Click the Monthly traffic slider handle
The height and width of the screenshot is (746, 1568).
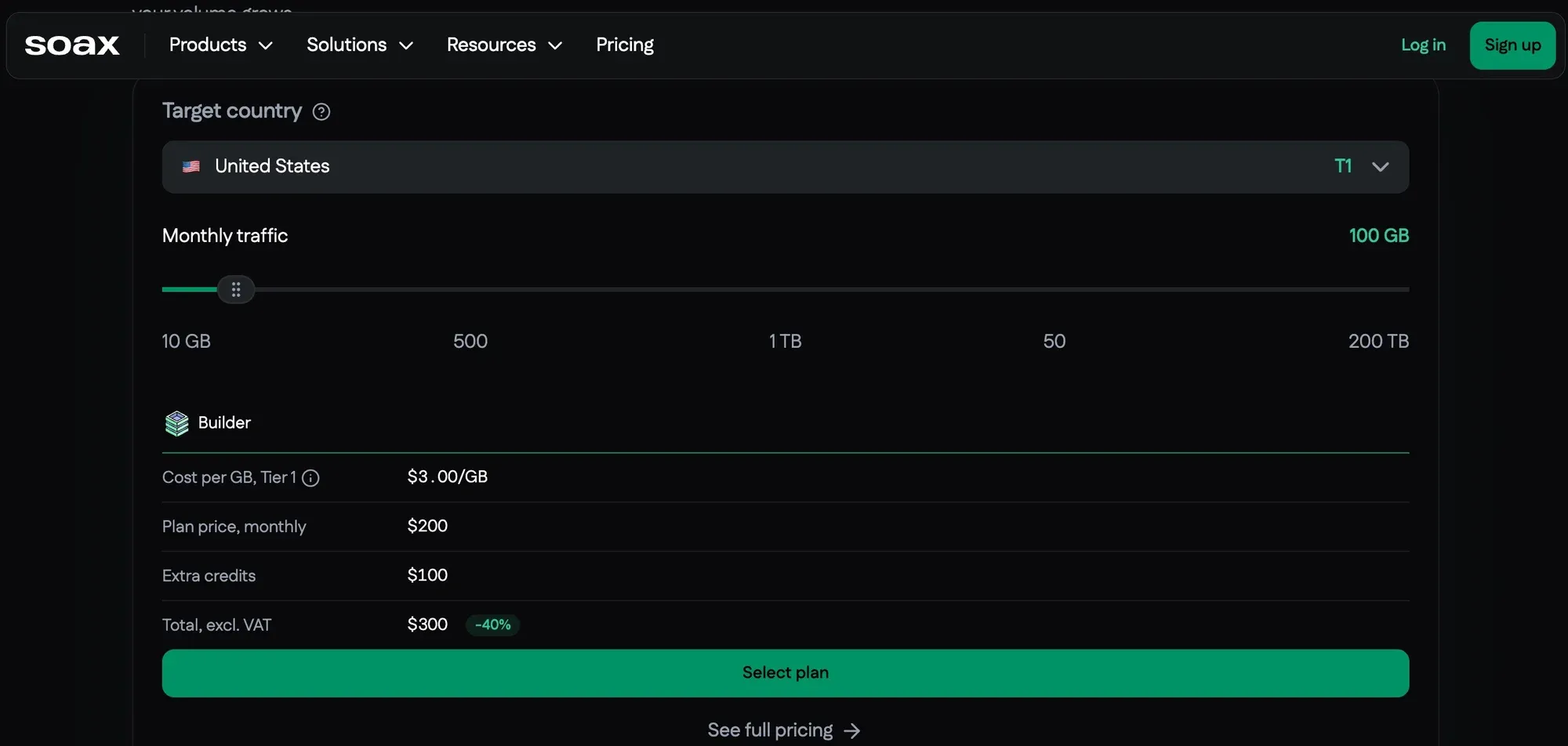236,290
